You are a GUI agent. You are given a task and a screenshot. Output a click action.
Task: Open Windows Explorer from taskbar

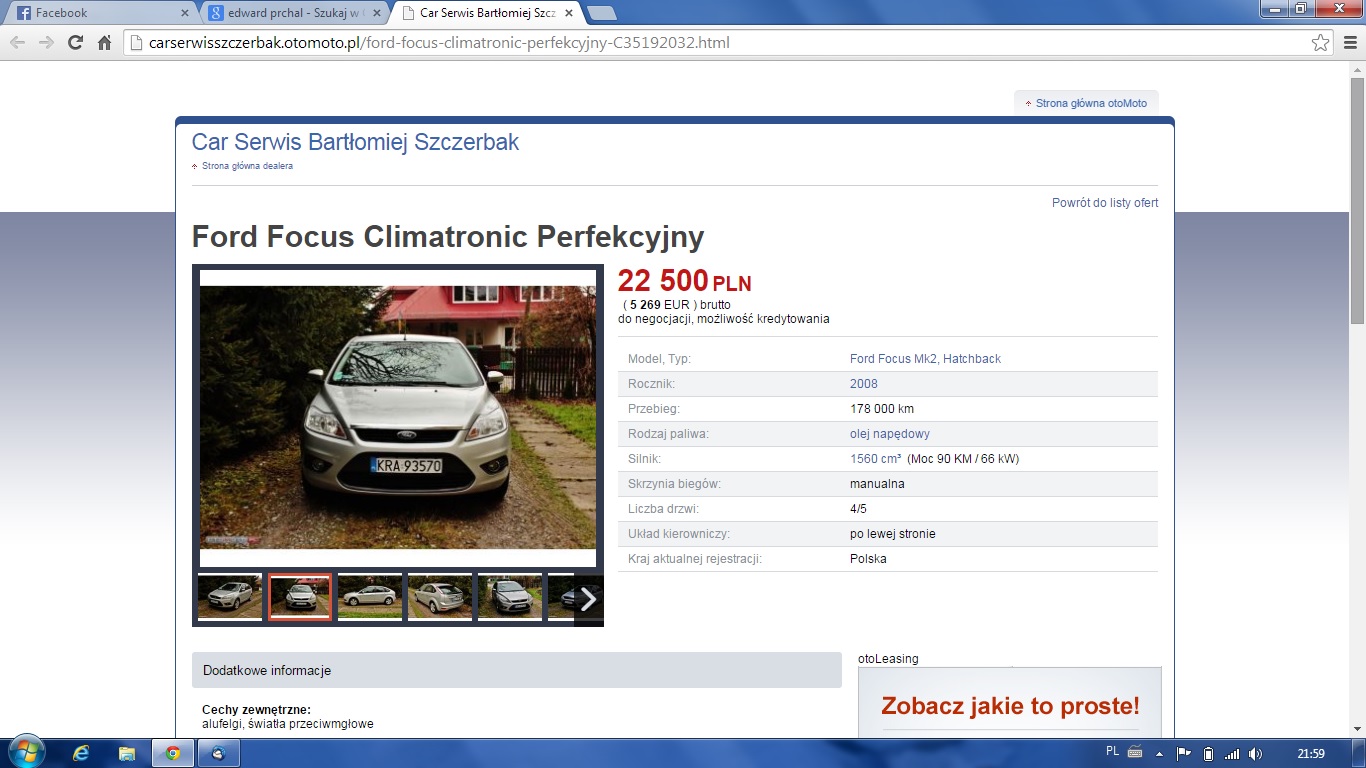pos(127,753)
